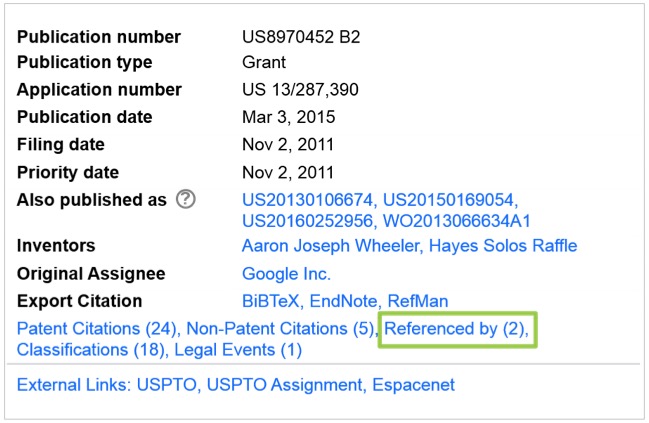The image size is (649, 423).
Task: Export citation as BiBTeX
Action: pyautogui.click(x=271, y=301)
